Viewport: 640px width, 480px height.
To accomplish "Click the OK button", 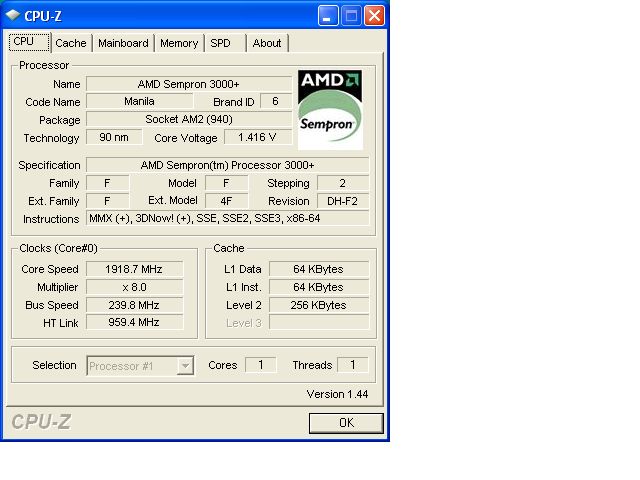I will click(346, 423).
